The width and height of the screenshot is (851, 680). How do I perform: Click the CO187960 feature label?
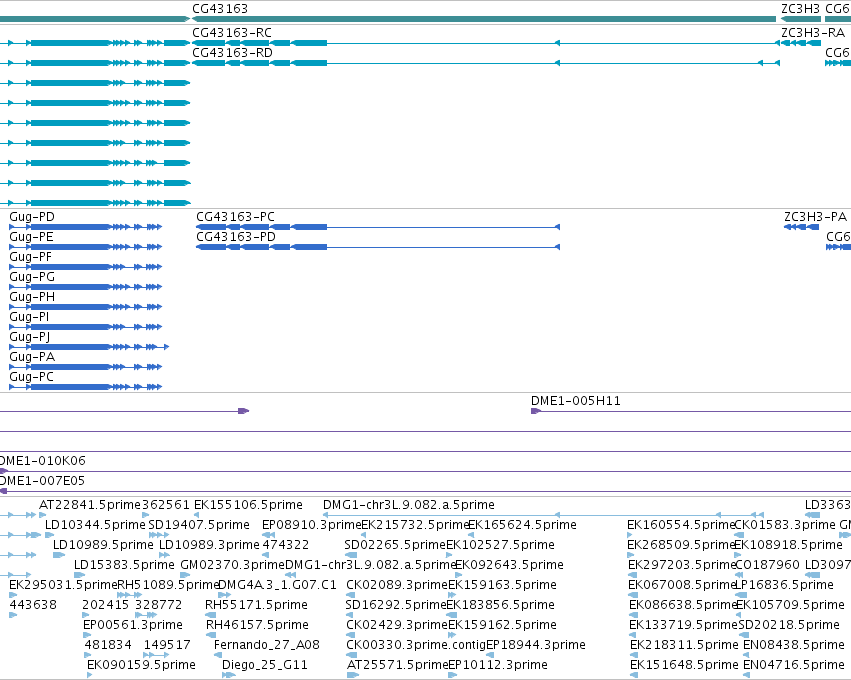click(x=767, y=565)
